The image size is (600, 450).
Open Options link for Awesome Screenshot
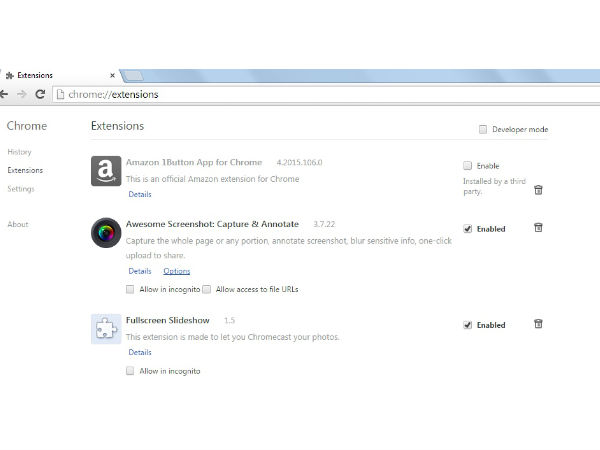click(x=176, y=271)
